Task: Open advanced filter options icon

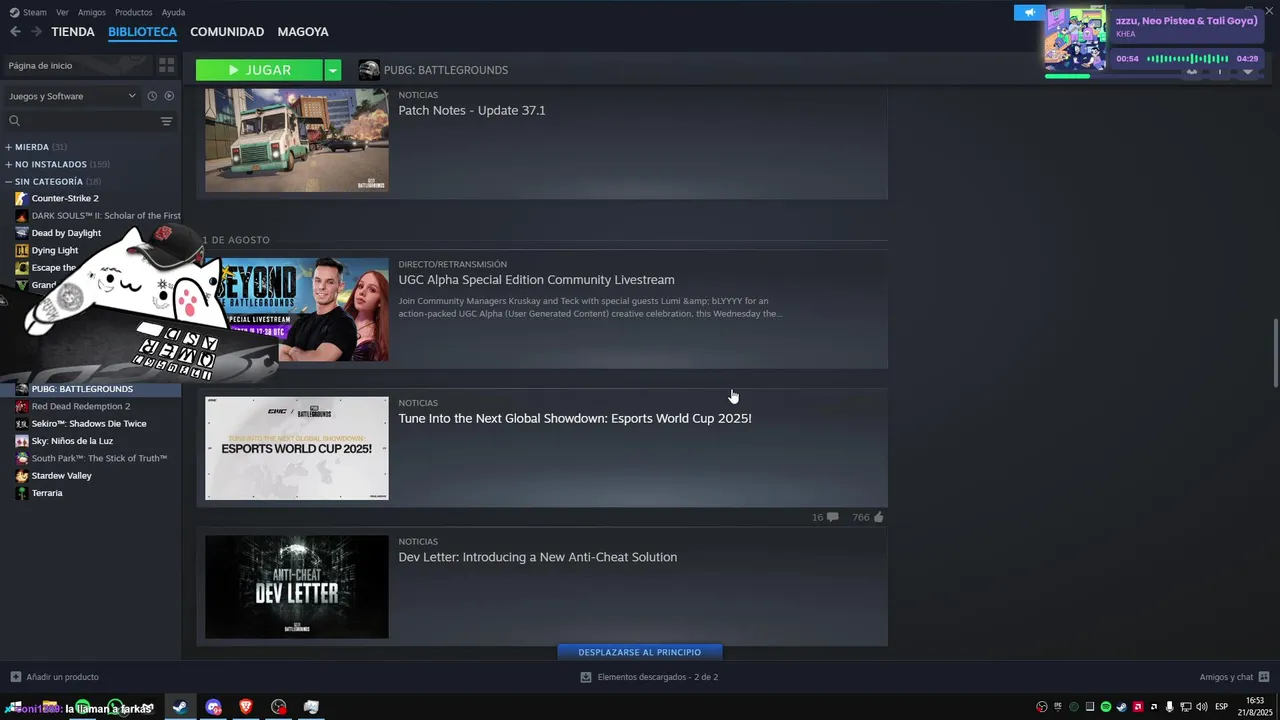Action: coord(166,121)
